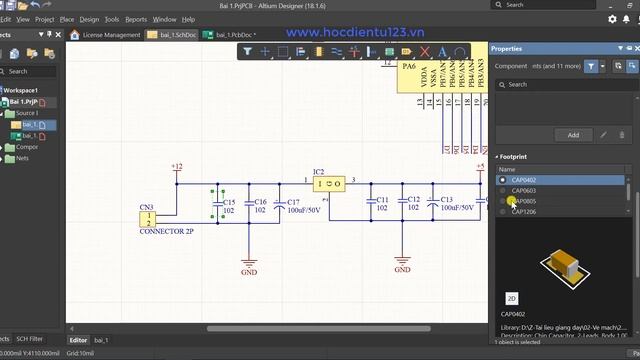This screenshot has height=360, width=640.
Task: Open the Design menu
Action: [89, 20]
